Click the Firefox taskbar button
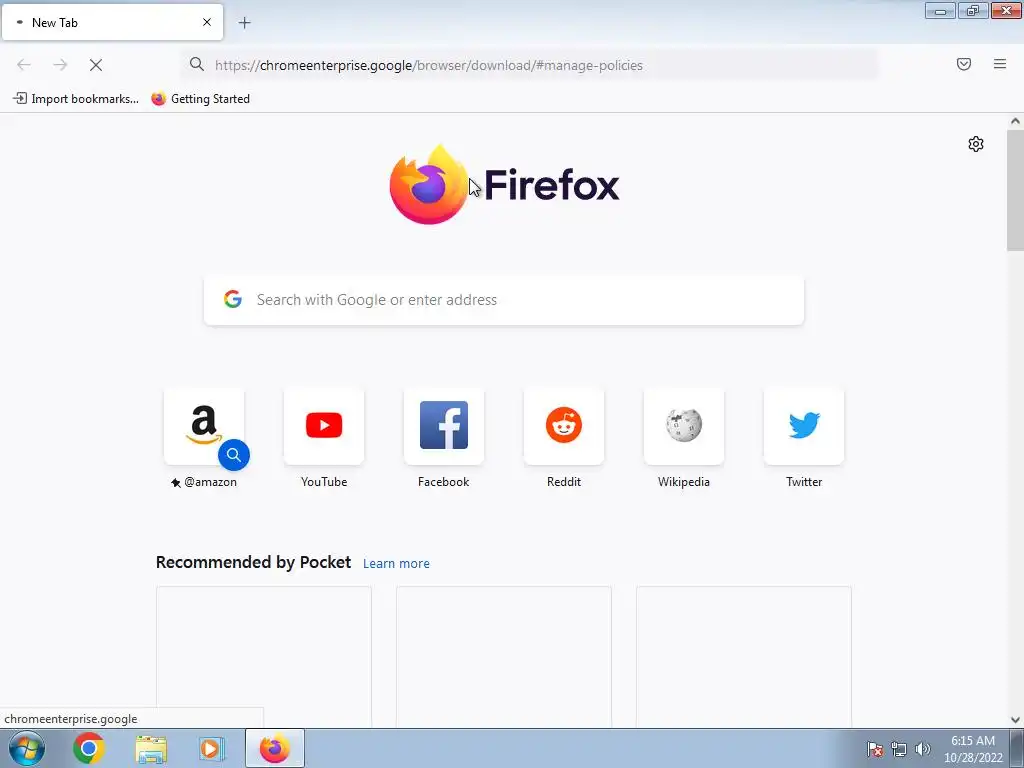The height and width of the screenshot is (768, 1024). click(x=275, y=748)
